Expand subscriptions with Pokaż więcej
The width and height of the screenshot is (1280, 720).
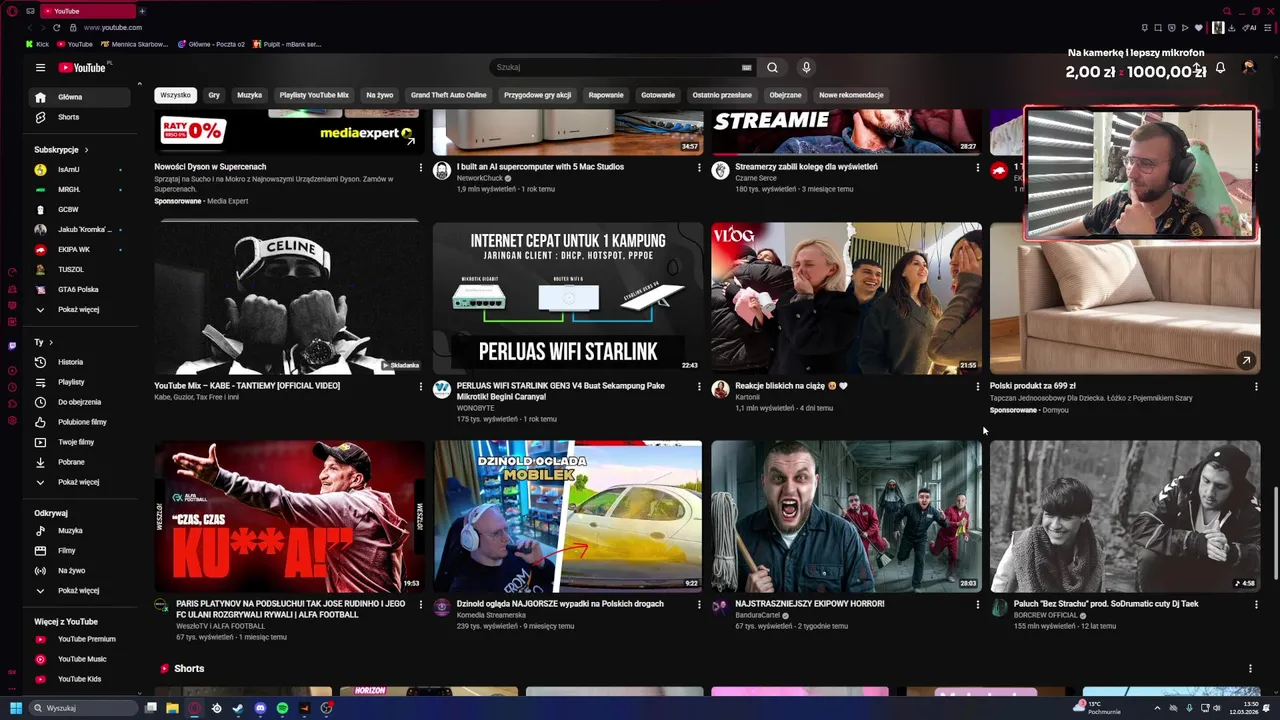(80, 310)
